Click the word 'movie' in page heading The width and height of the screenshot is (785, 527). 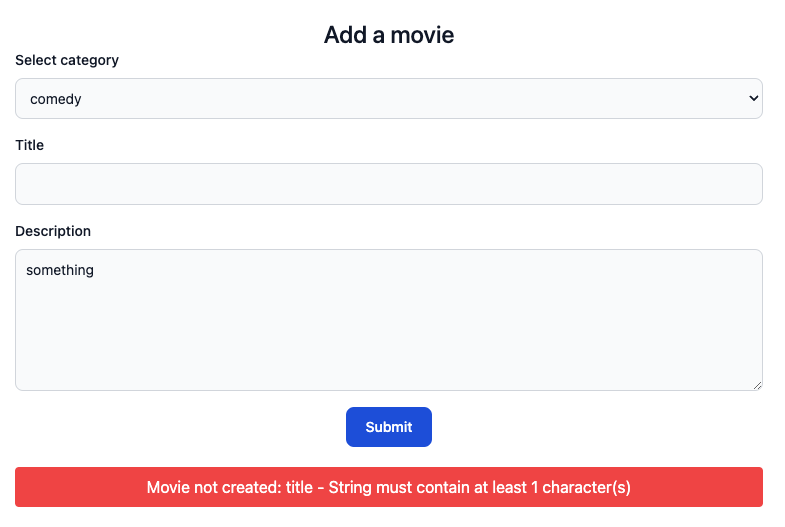(422, 35)
